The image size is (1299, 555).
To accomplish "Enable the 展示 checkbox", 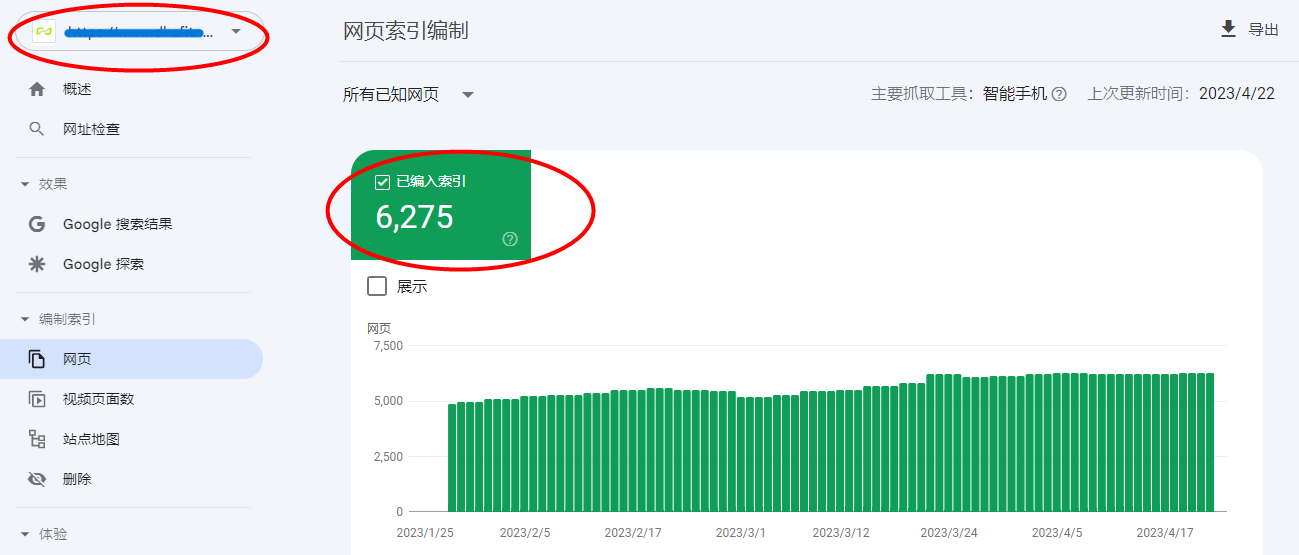I will pyautogui.click(x=377, y=286).
